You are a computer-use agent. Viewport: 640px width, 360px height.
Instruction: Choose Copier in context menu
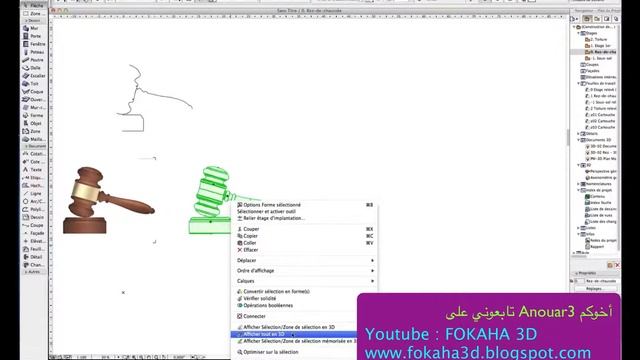304,236
